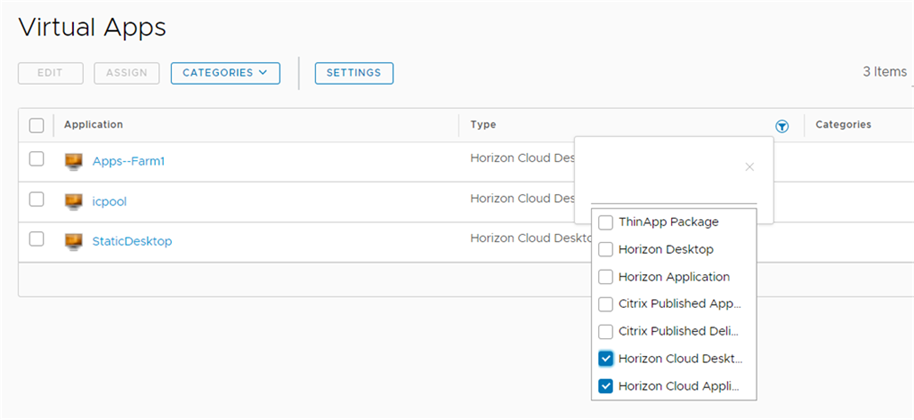Click Horizon Cloud type cell in StaticDesktop row
Screen dimensions: 914x420
tap(531, 238)
